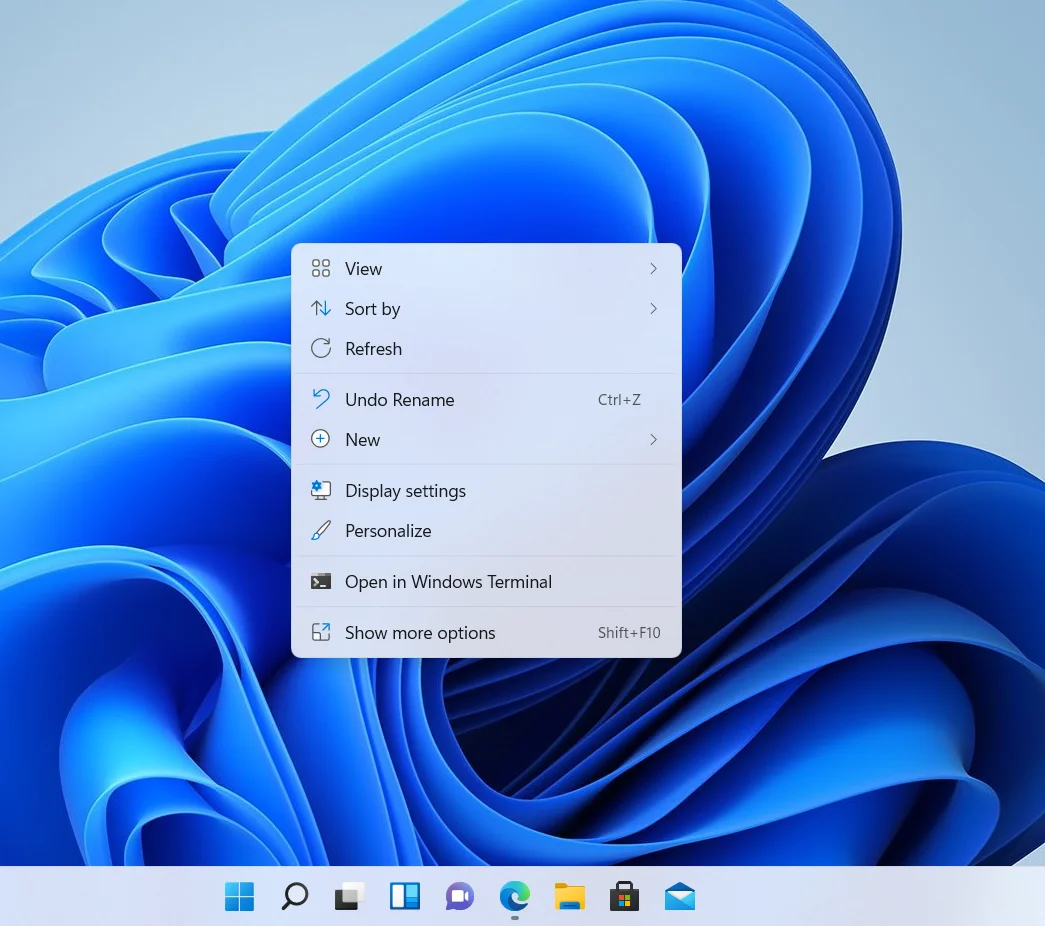Open Microsoft Edge from taskbar
The image size is (1045, 926).
coord(515,896)
